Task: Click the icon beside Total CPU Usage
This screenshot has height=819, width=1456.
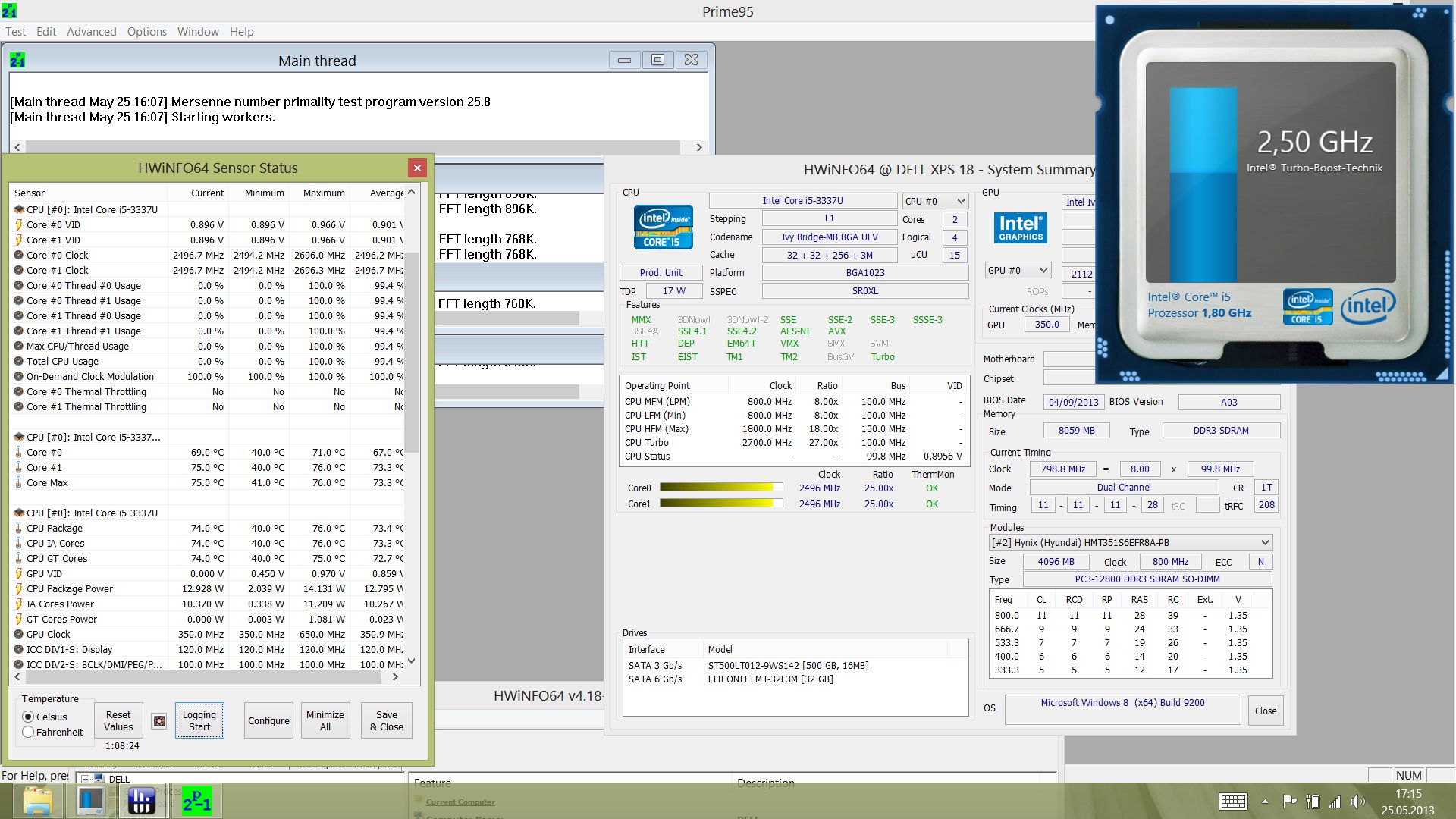Action: pyautogui.click(x=19, y=361)
